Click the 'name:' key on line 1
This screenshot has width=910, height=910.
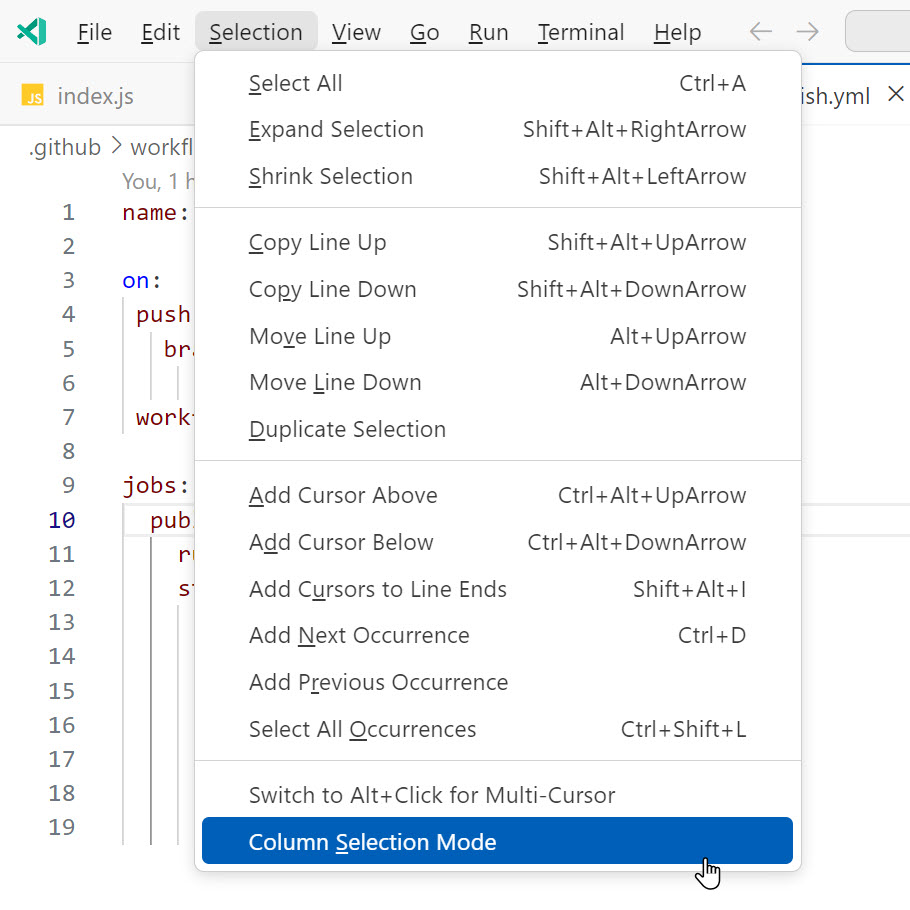click(156, 212)
